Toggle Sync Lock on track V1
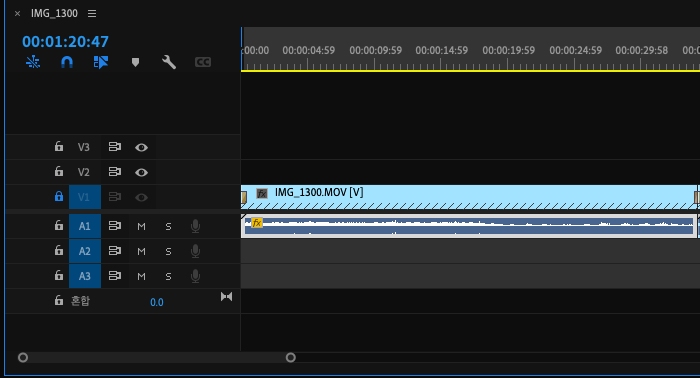This screenshot has width=700, height=378. 115,197
